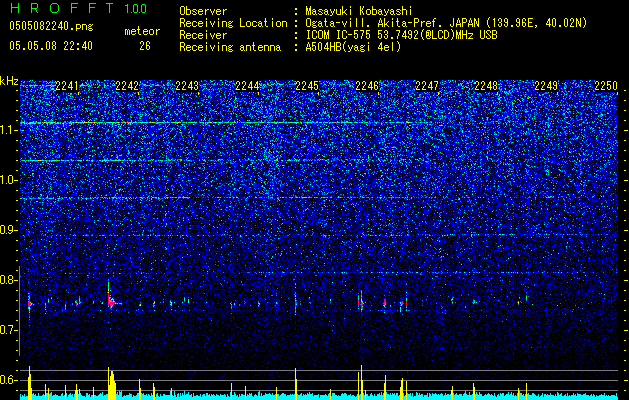This screenshot has height=400, width=629.
Task: Click the 0.8 frequency axis label
Action: click(8, 280)
